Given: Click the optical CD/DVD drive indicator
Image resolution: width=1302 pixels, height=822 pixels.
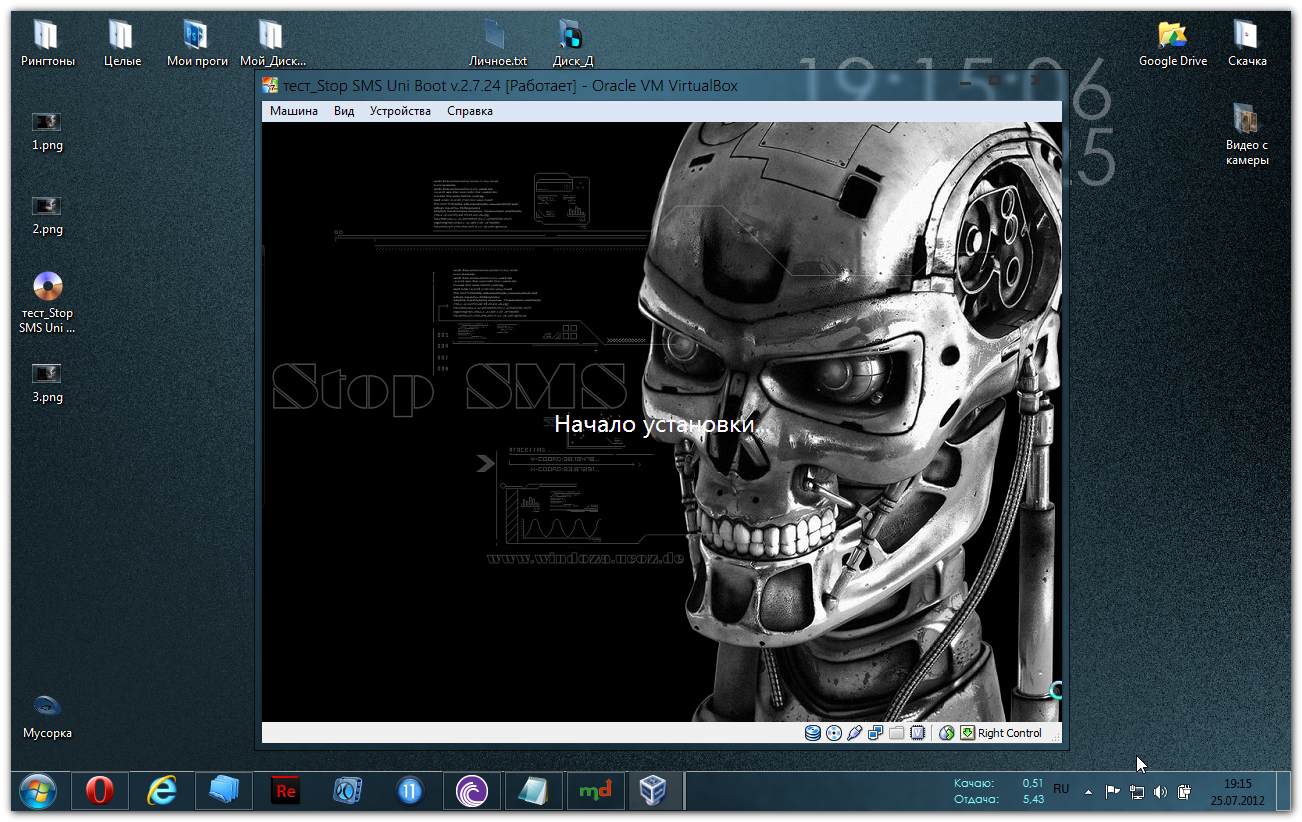Looking at the screenshot, I should coord(833,733).
